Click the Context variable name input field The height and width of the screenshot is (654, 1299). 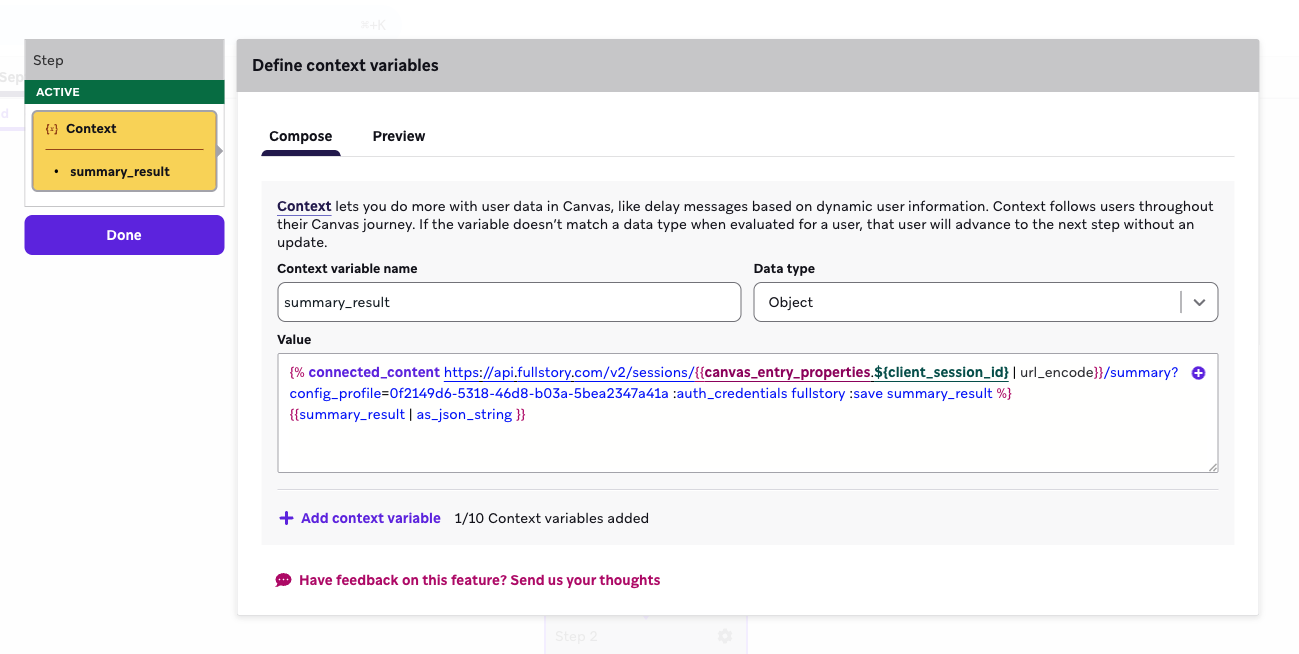click(509, 301)
